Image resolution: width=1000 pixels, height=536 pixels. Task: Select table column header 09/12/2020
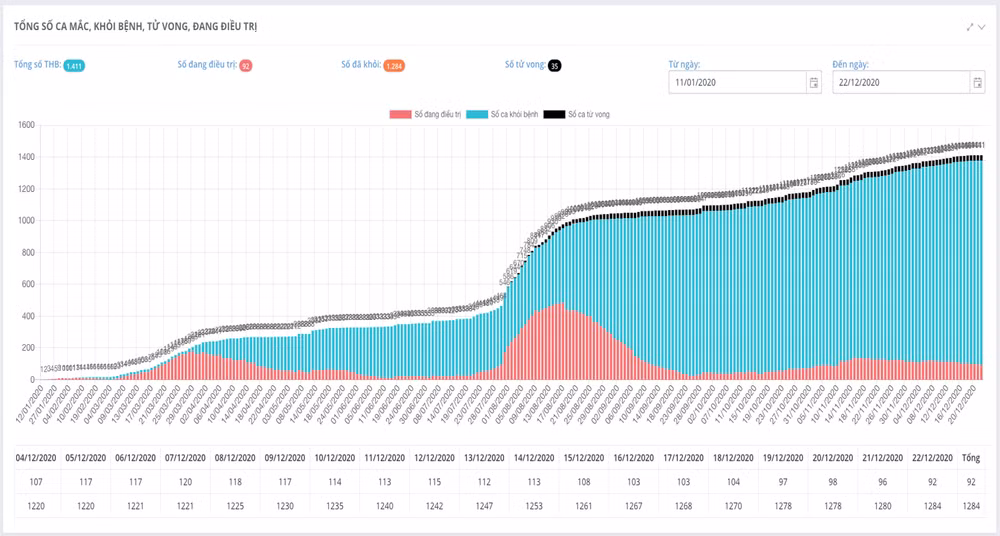(x=284, y=458)
